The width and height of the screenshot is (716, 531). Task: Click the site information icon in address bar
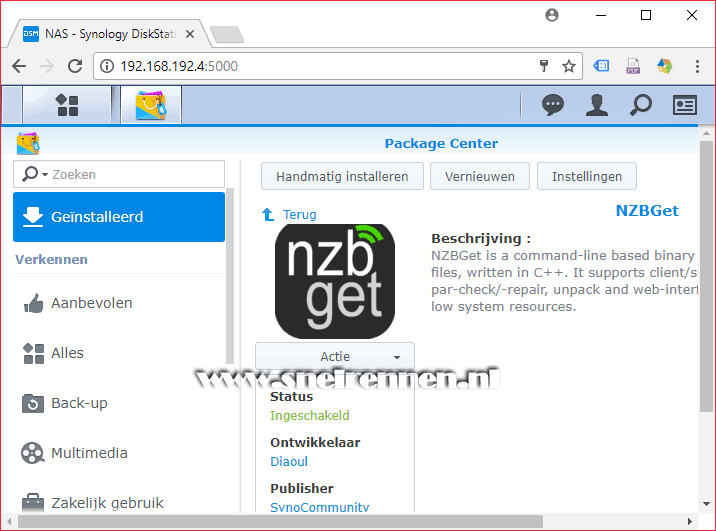tap(107, 66)
